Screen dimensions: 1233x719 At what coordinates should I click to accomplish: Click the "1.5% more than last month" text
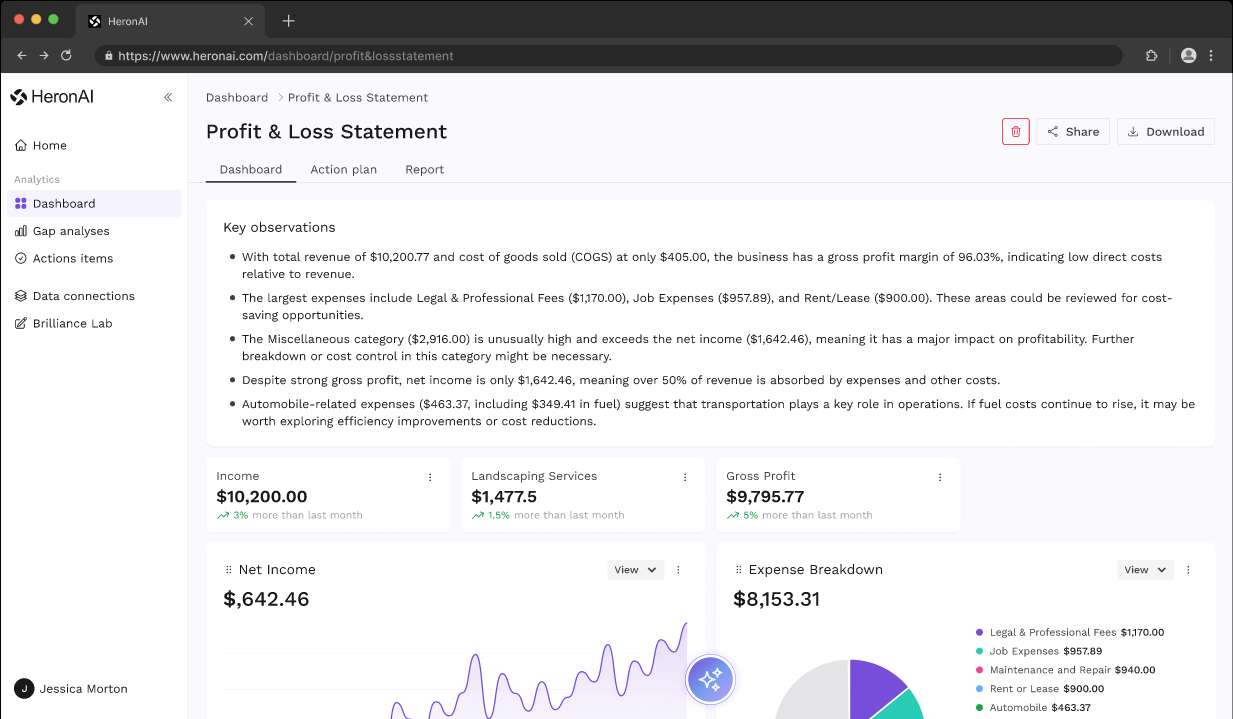point(556,515)
